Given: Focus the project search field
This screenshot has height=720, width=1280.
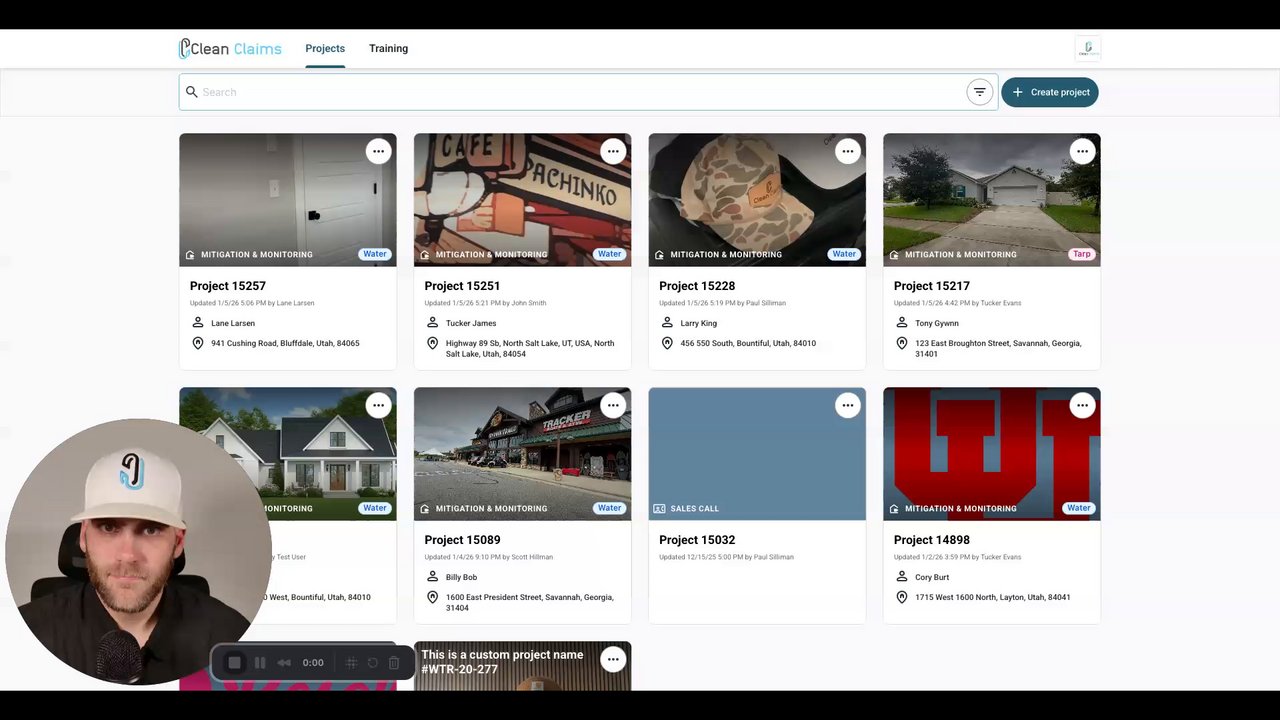Looking at the screenshot, I should click(x=588, y=92).
